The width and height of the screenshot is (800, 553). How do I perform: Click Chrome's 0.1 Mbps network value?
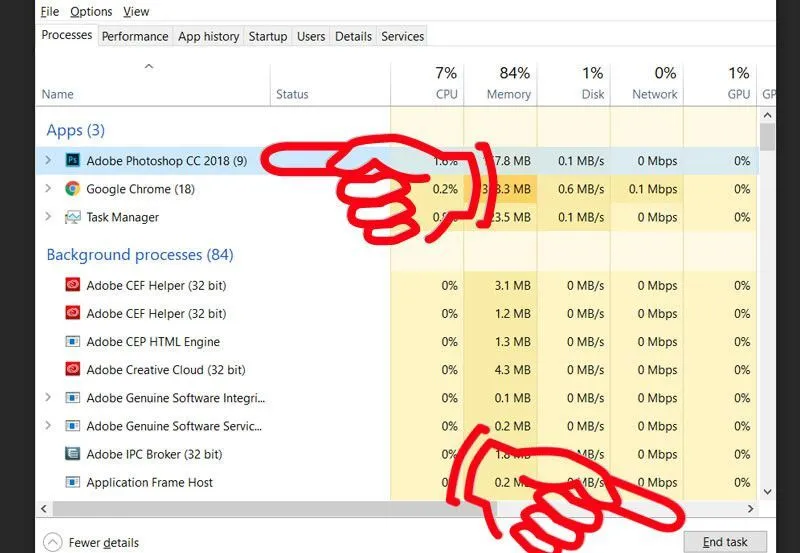coord(653,189)
